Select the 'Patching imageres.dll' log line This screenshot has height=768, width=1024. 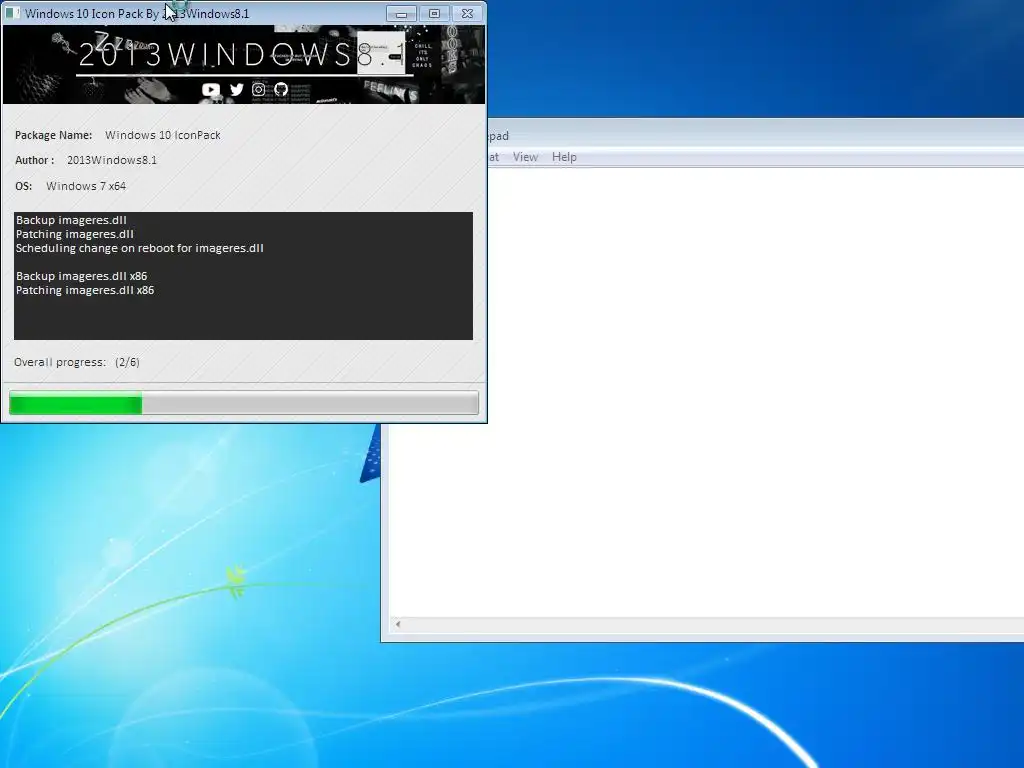coord(74,234)
